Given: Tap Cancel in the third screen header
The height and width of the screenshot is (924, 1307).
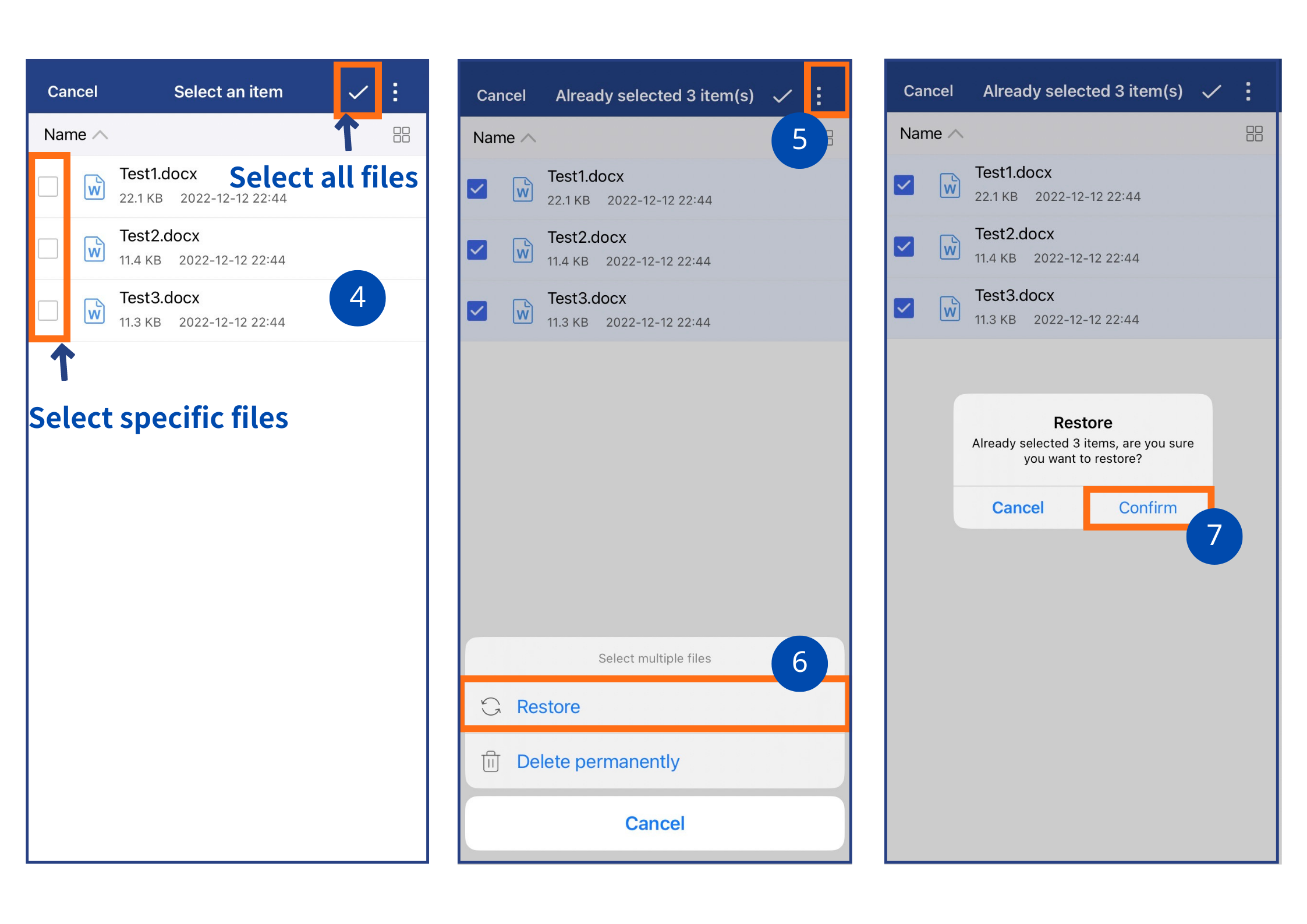Looking at the screenshot, I should click(928, 91).
